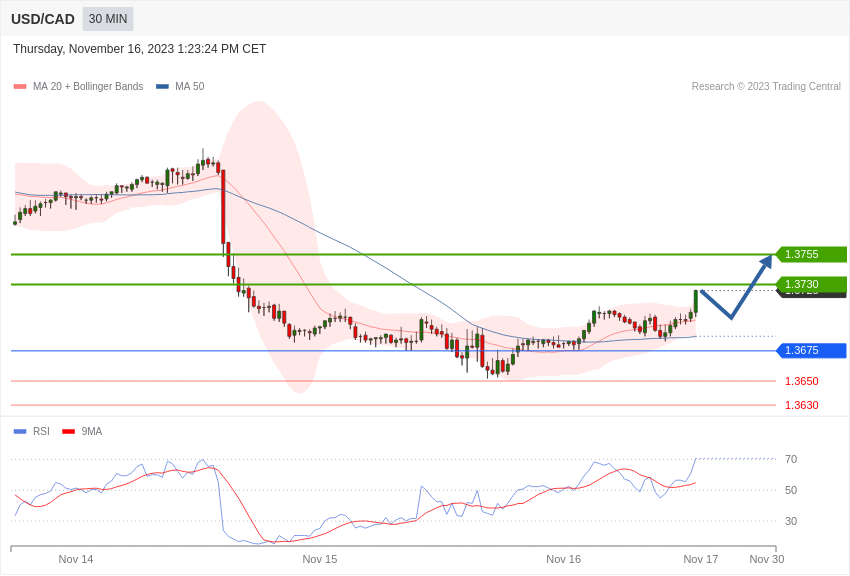Select the green 1.3755 resistance price tag

811,254
